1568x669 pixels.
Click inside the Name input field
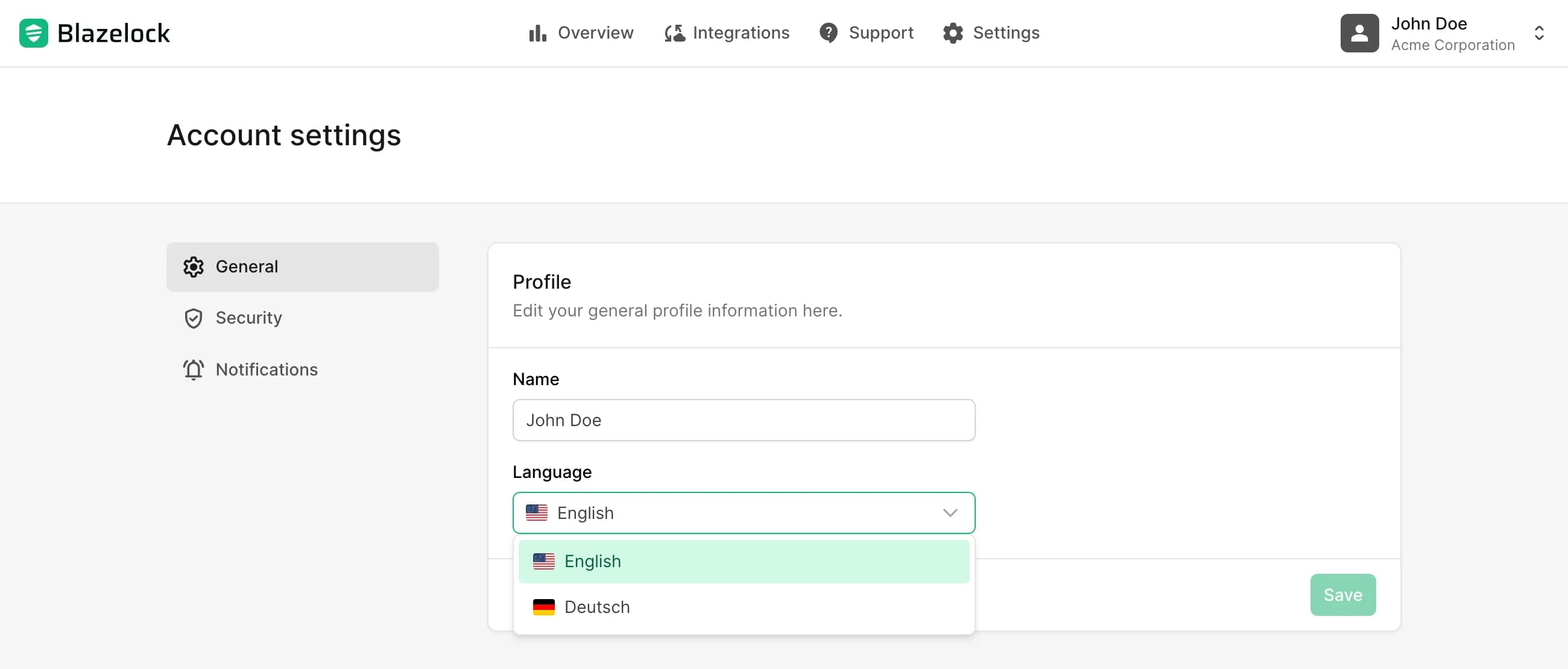[743, 419]
